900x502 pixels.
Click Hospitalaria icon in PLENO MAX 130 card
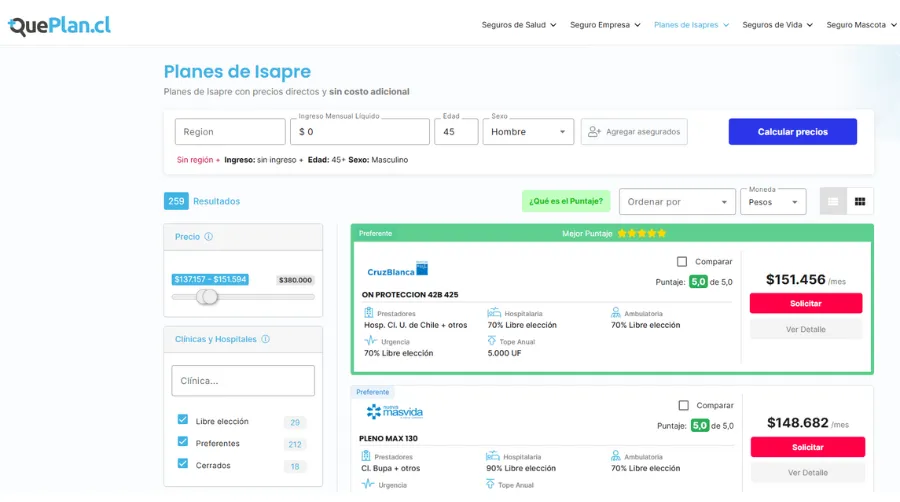[x=492, y=456]
